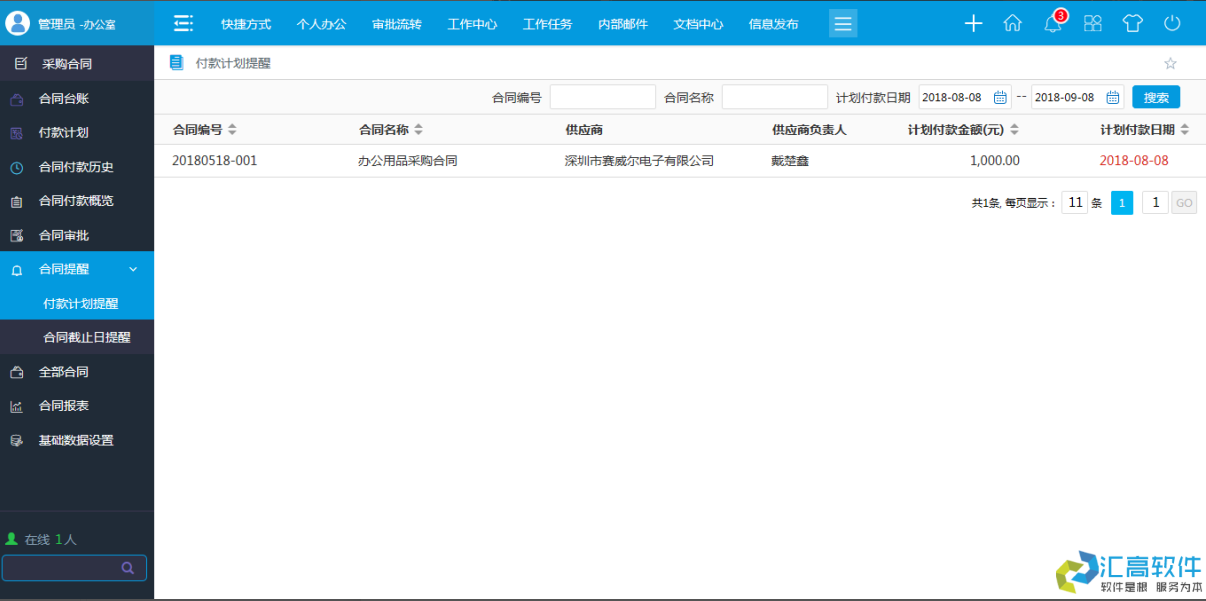Click the 合同名称 input field

[775, 96]
